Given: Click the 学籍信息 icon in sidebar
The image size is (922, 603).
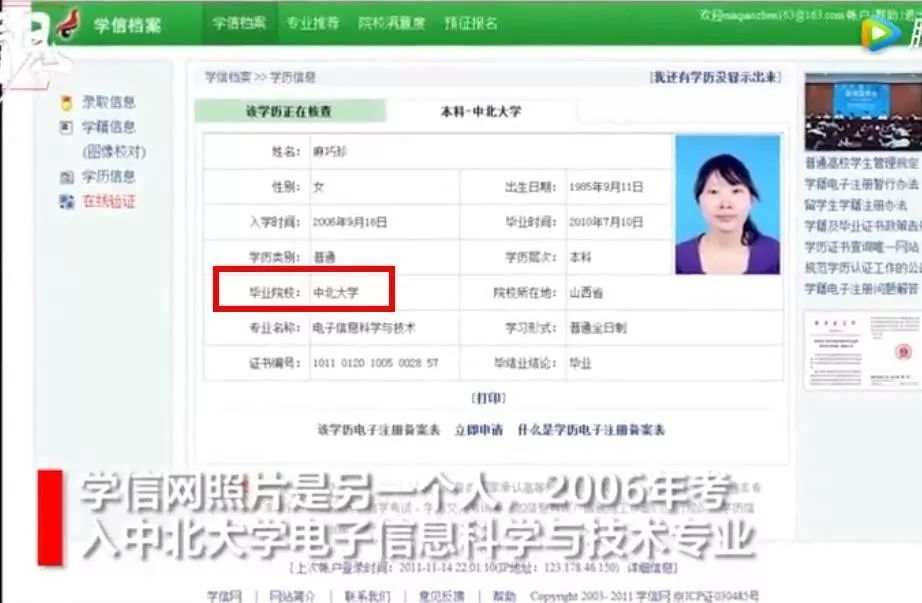Looking at the screenshot, I should point(67,127).
